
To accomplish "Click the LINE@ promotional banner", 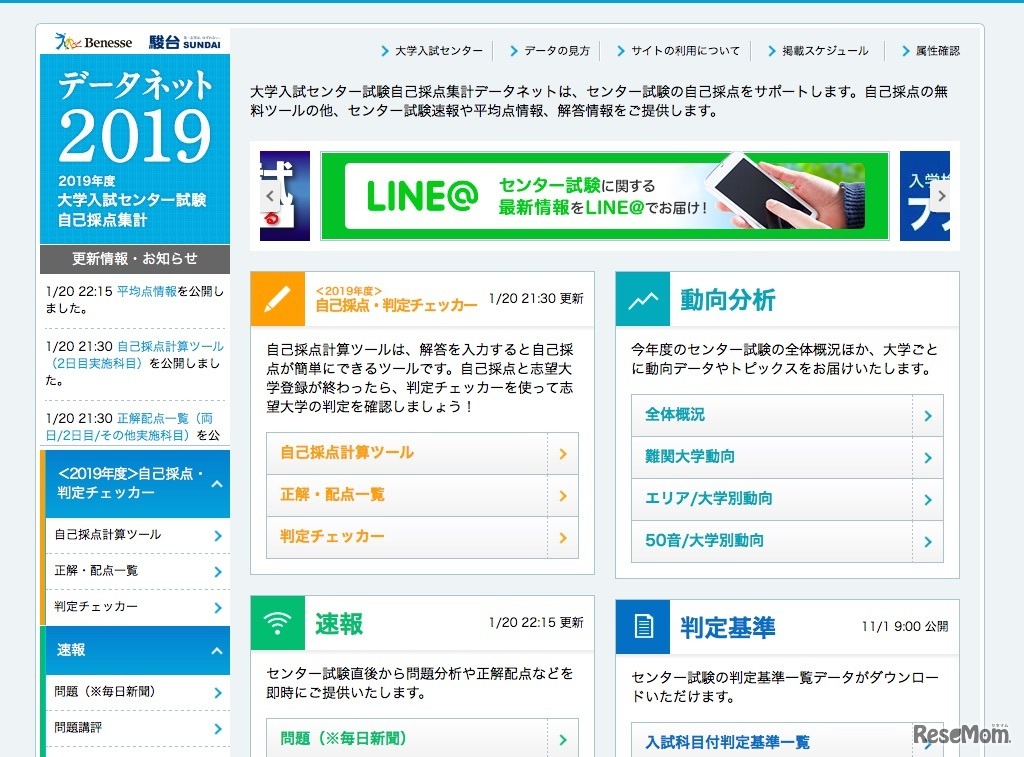I will 604,195.
